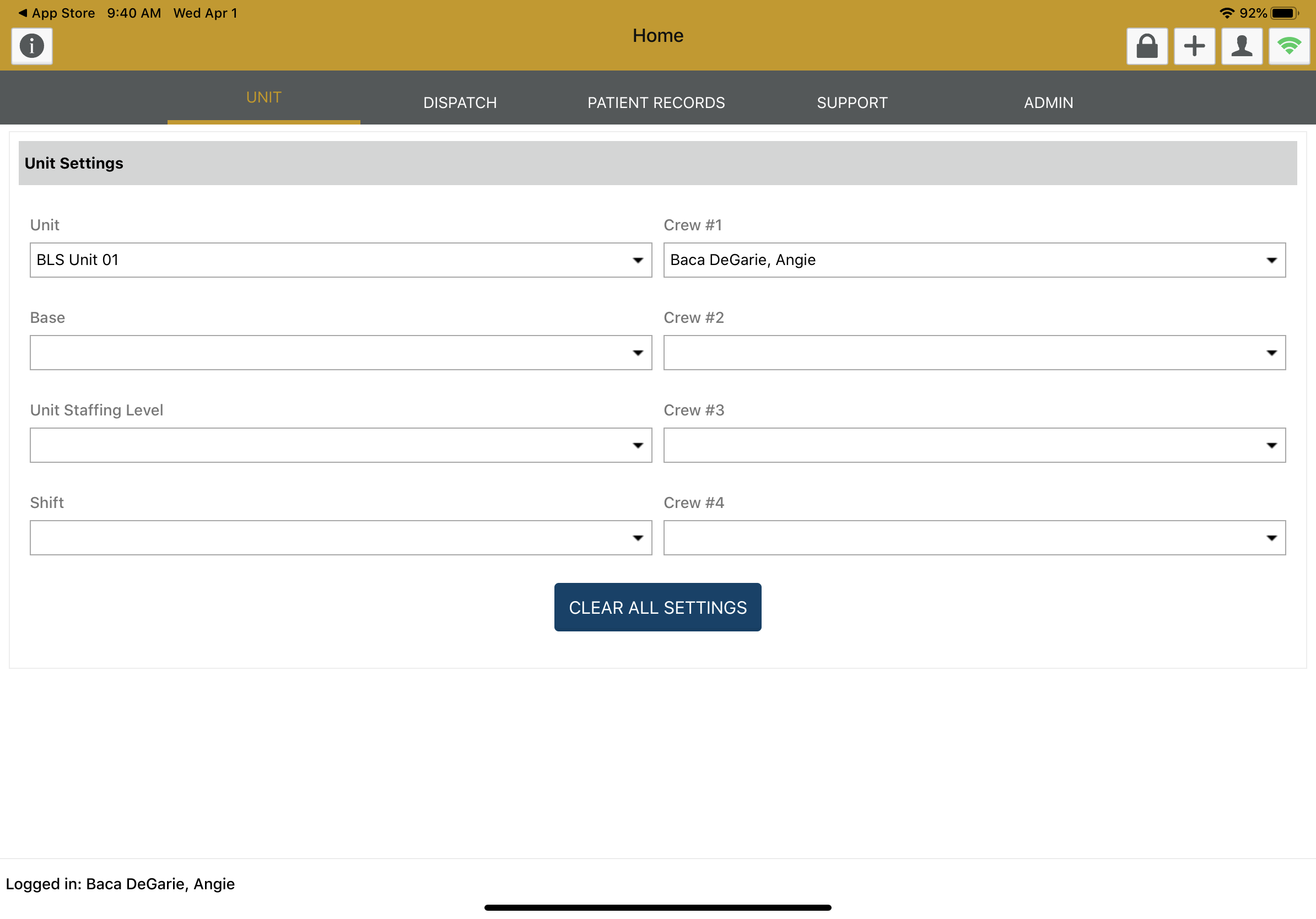Image resolution: width=1316 pixels, height=919 pixels.
Task: Tap the green Wi-Fi connectivity icon
Action: pyautogui.click(x=1288, y=46)
